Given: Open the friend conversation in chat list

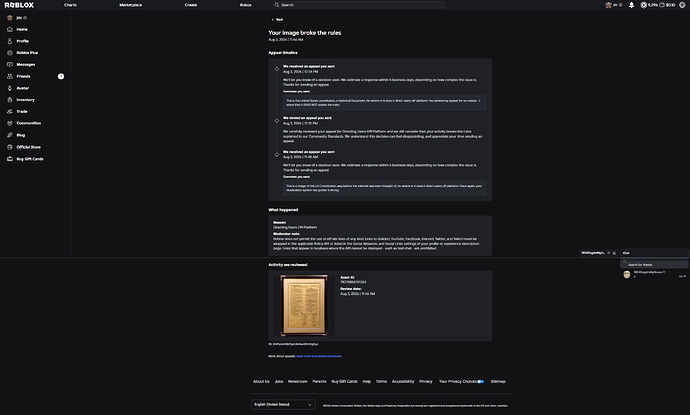Looking at the screenshot, I should tap(654, 274).
